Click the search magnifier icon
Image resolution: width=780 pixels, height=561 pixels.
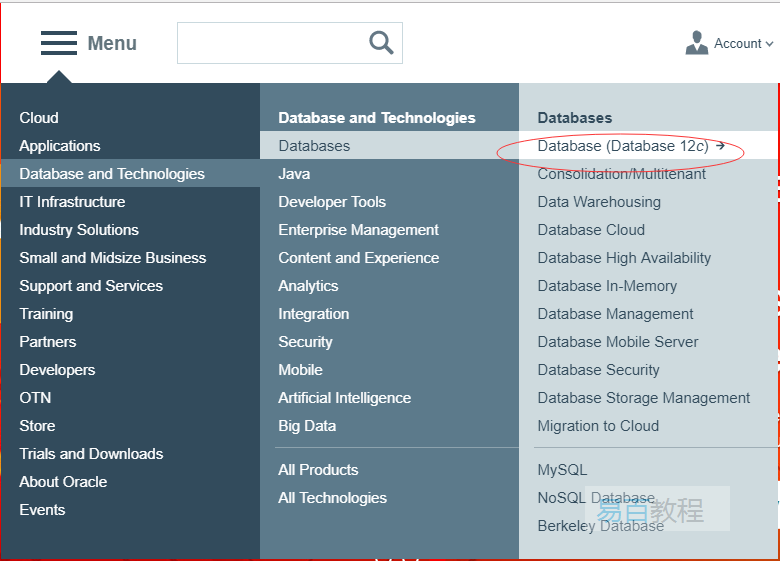pyautogui.click(x=381, y=42)
